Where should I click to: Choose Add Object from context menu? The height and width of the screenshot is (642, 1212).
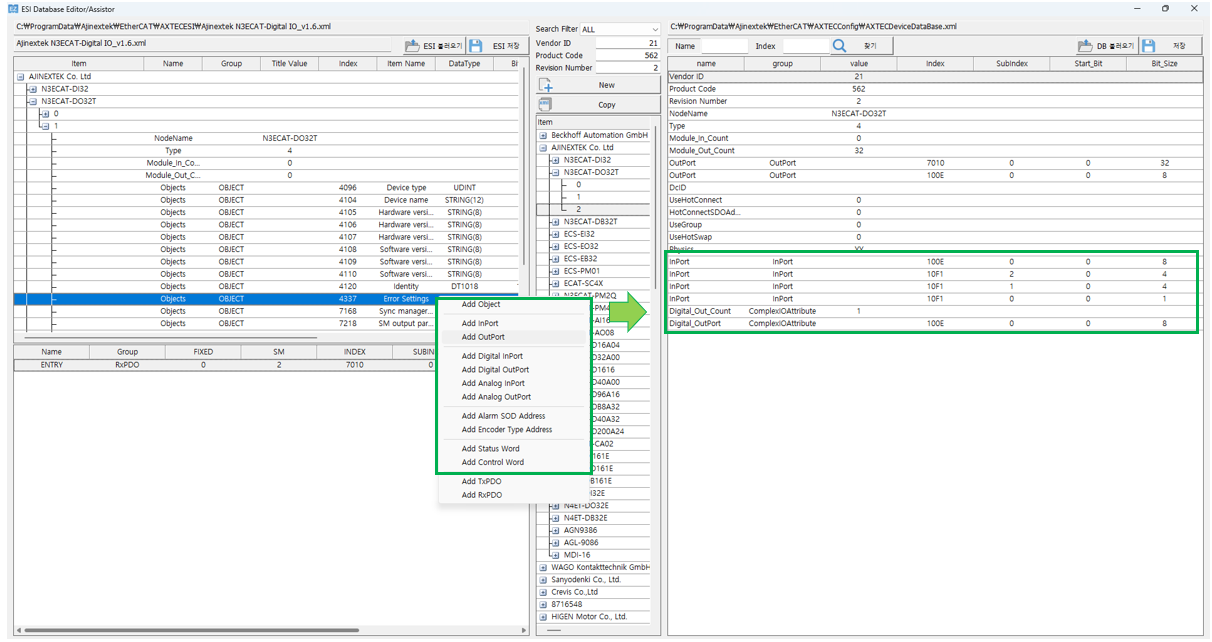(512, 305)
